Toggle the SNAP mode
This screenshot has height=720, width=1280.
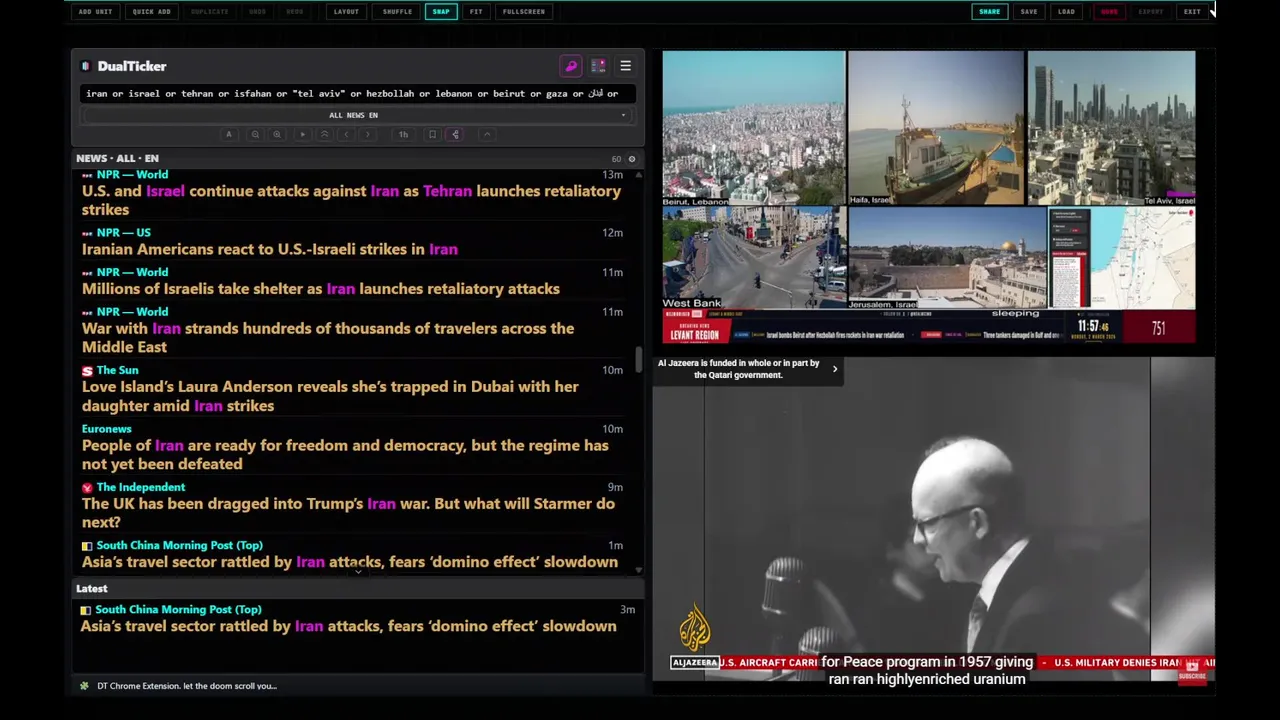[441, 12]
